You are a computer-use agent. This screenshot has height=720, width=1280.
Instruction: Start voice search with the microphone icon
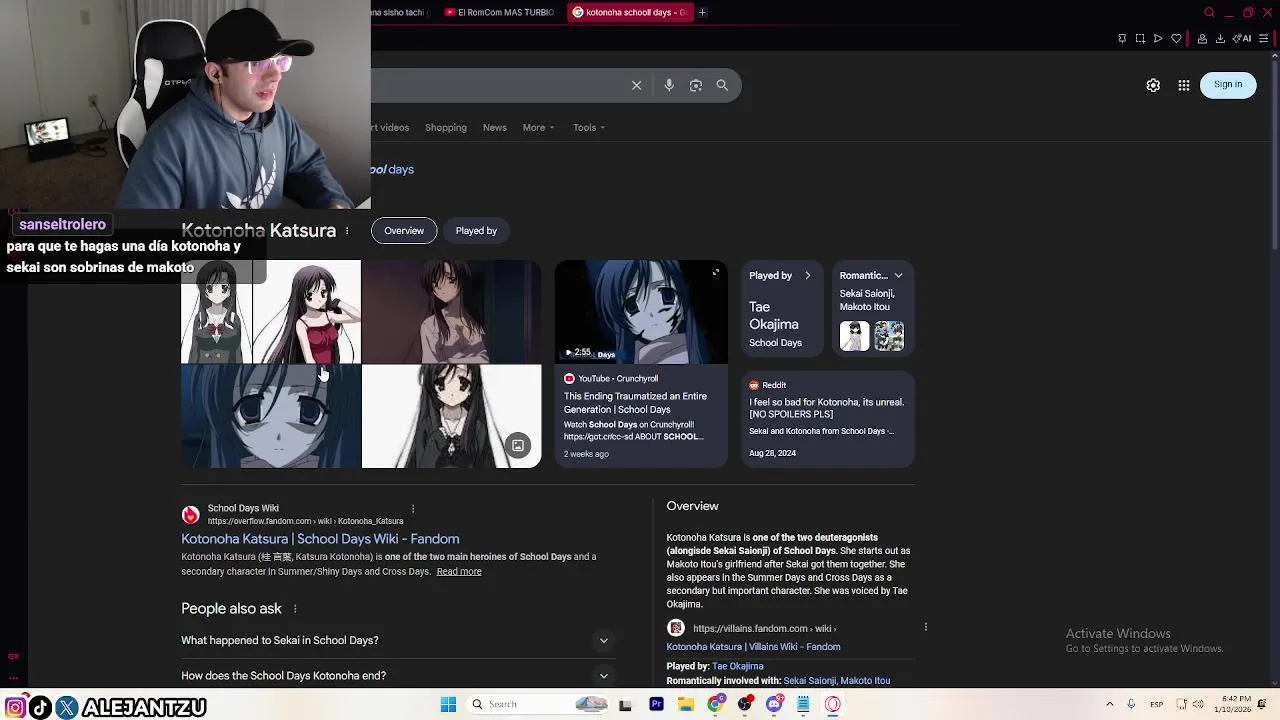pyautogui.click(x=669, y=85)
